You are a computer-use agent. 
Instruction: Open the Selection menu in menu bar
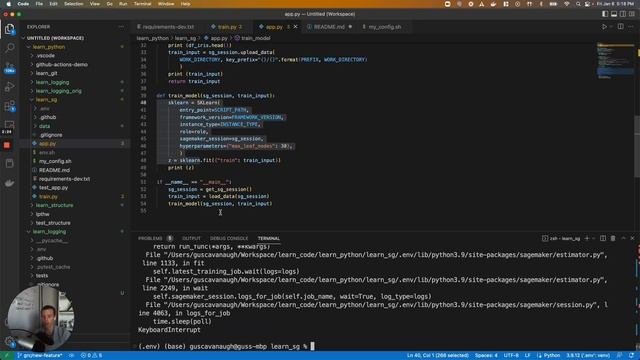coord(73,4)
